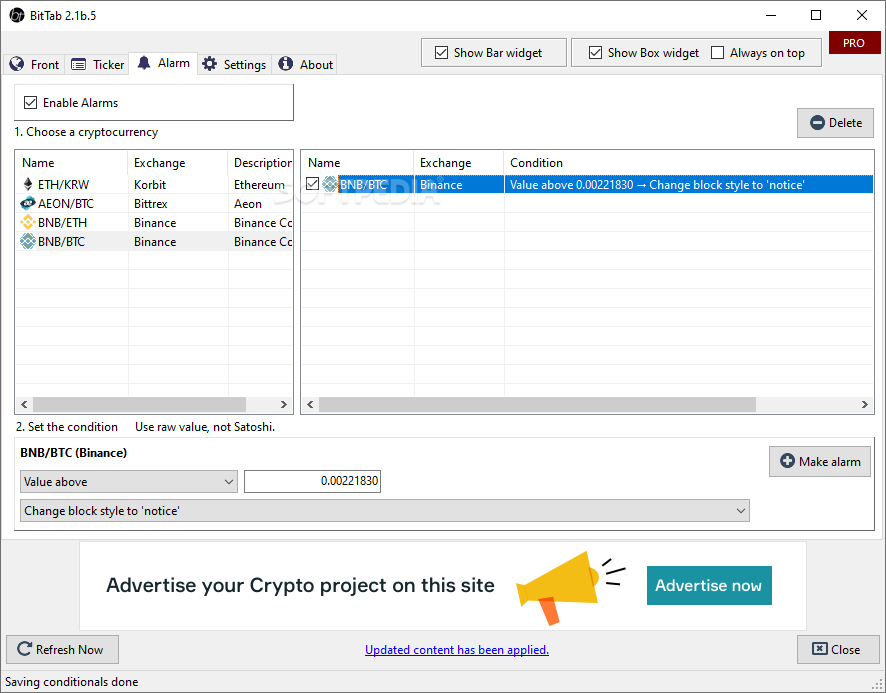Image resolution: width=886 pixels, height=693 pixels.
Task: Select the ETH/KRW row
Action: click(x=154, y=184)
